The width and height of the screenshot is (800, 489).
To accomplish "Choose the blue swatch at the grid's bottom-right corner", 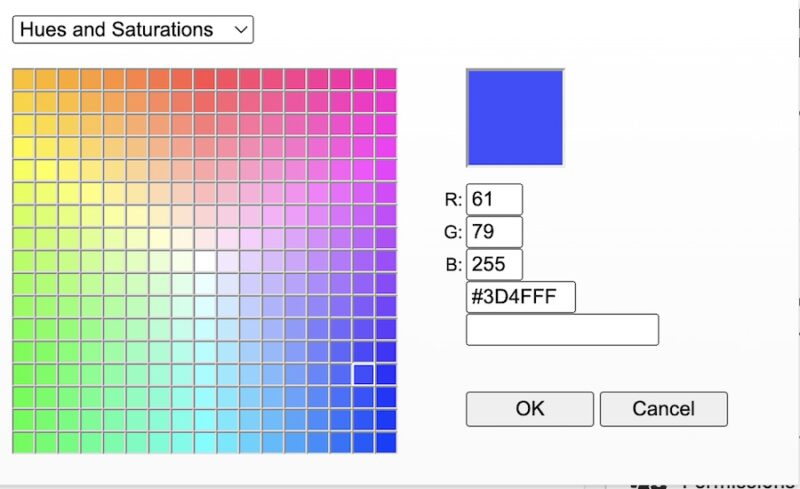I will pos(386,443).
